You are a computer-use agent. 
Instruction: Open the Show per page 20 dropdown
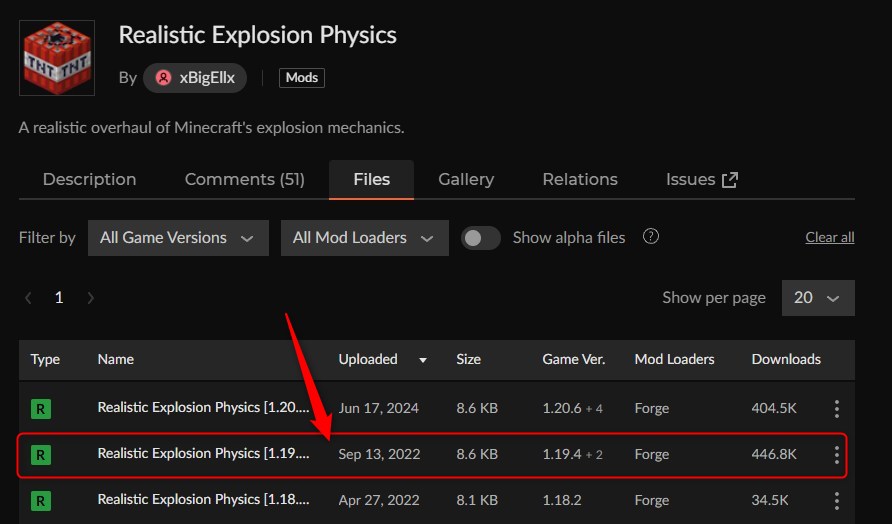click(x=817, y=298)
